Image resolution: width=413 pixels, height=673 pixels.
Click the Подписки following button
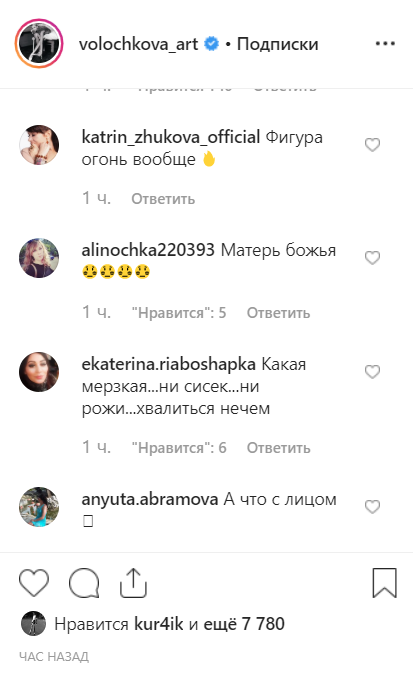tap(278, 44)
